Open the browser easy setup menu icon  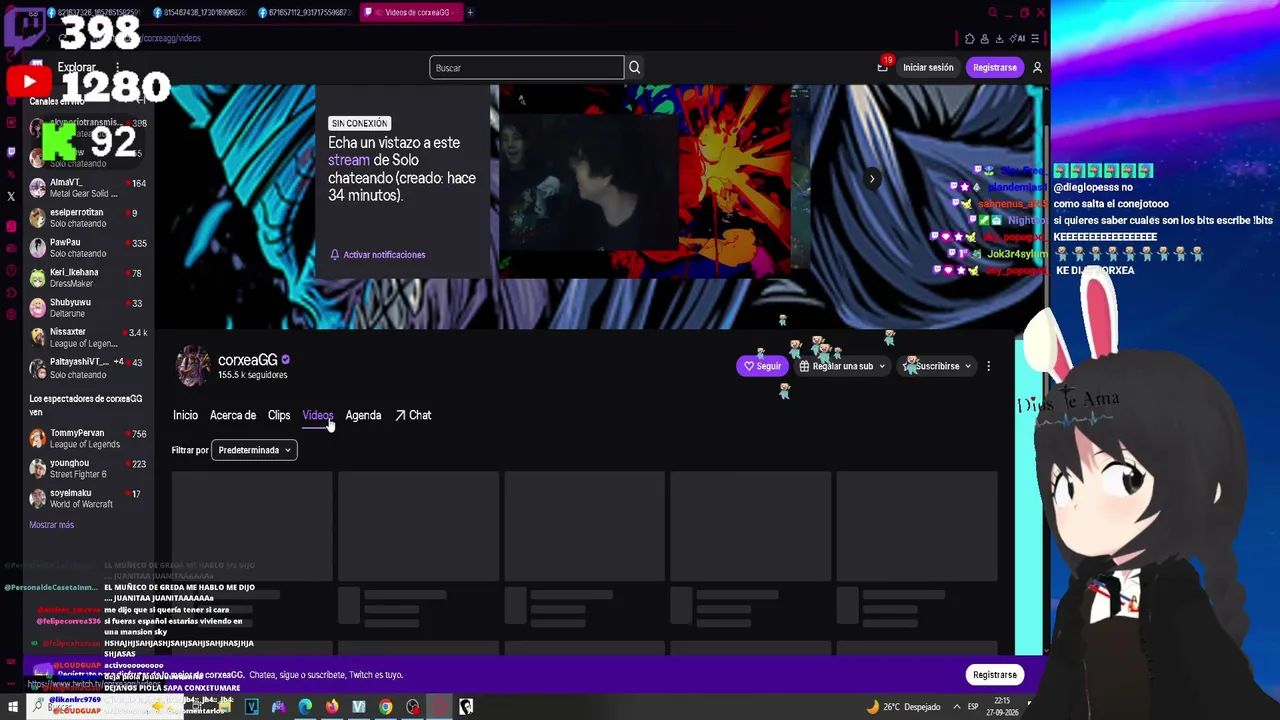(1035, 38)
